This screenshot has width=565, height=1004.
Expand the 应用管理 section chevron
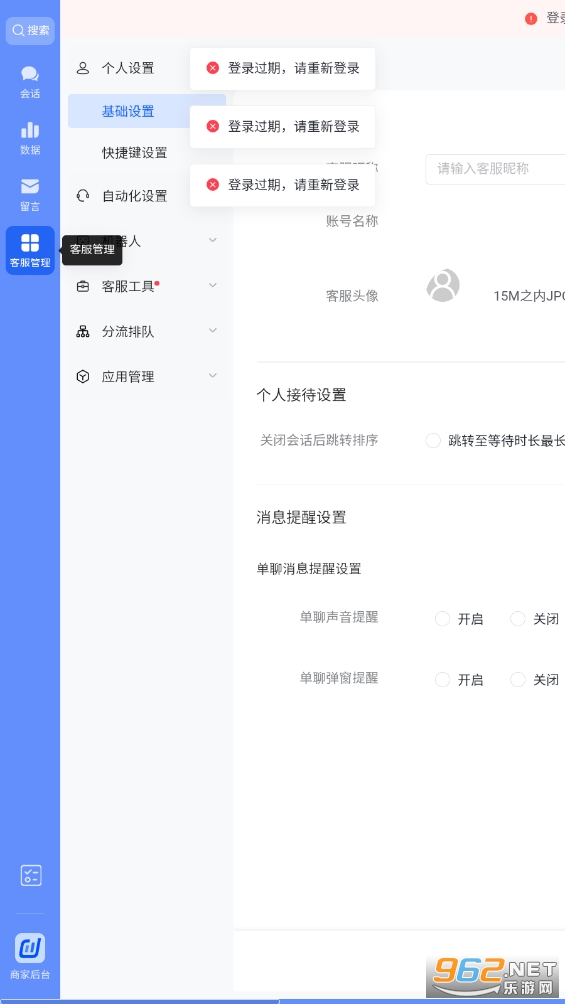(x=213, y=376)
